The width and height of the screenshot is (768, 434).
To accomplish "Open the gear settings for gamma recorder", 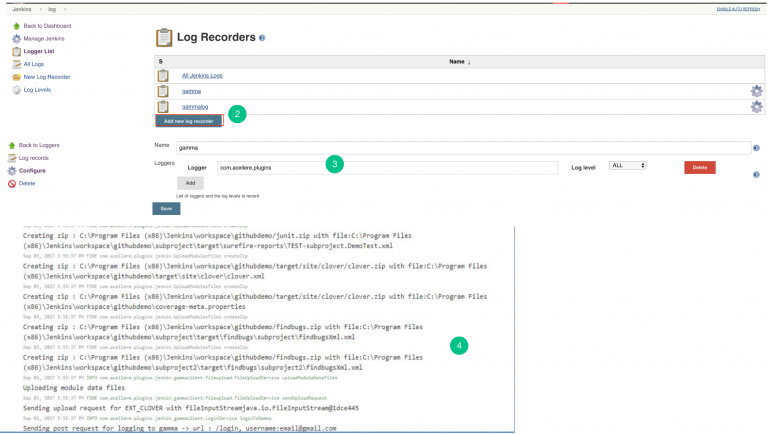I will click(x=756, y=91).
